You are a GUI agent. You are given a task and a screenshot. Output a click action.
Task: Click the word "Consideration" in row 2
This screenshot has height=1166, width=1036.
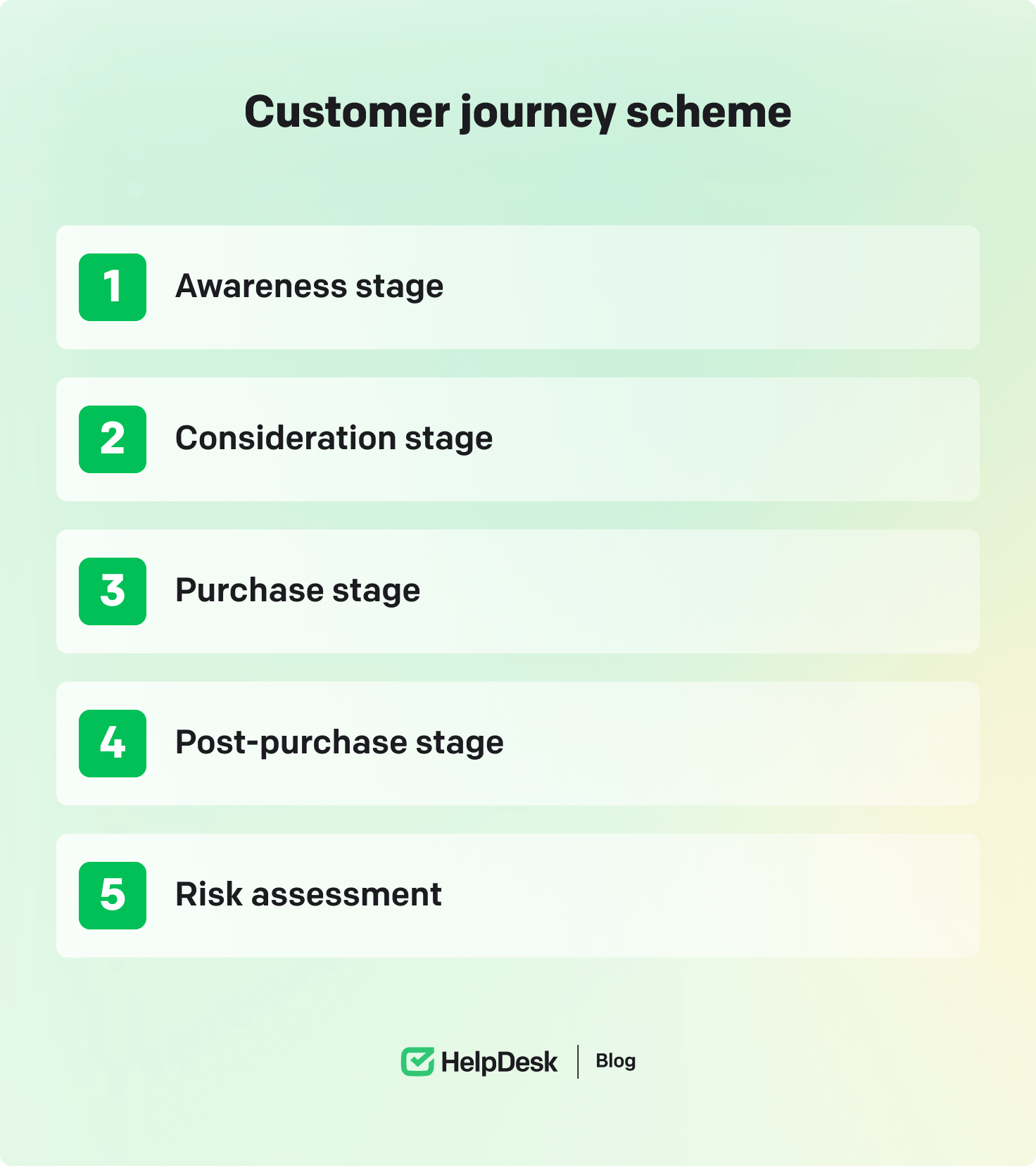tap(285, 438)
